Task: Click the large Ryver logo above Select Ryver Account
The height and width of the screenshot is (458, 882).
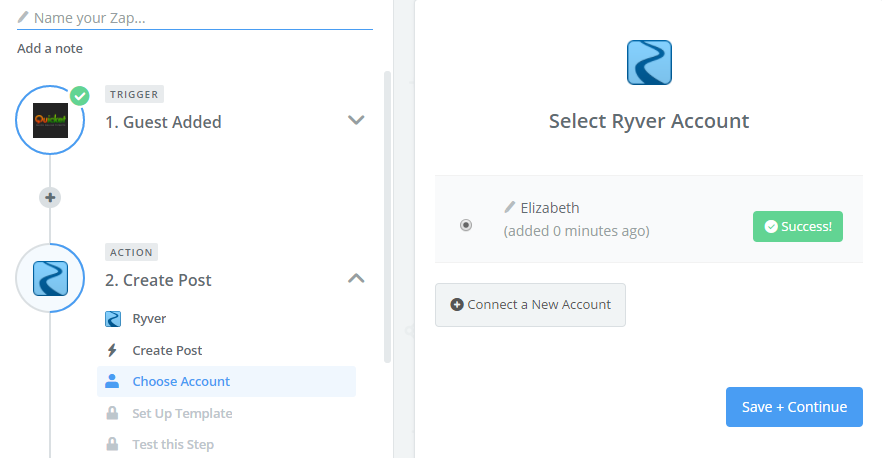Action: (x=649, y=62)
